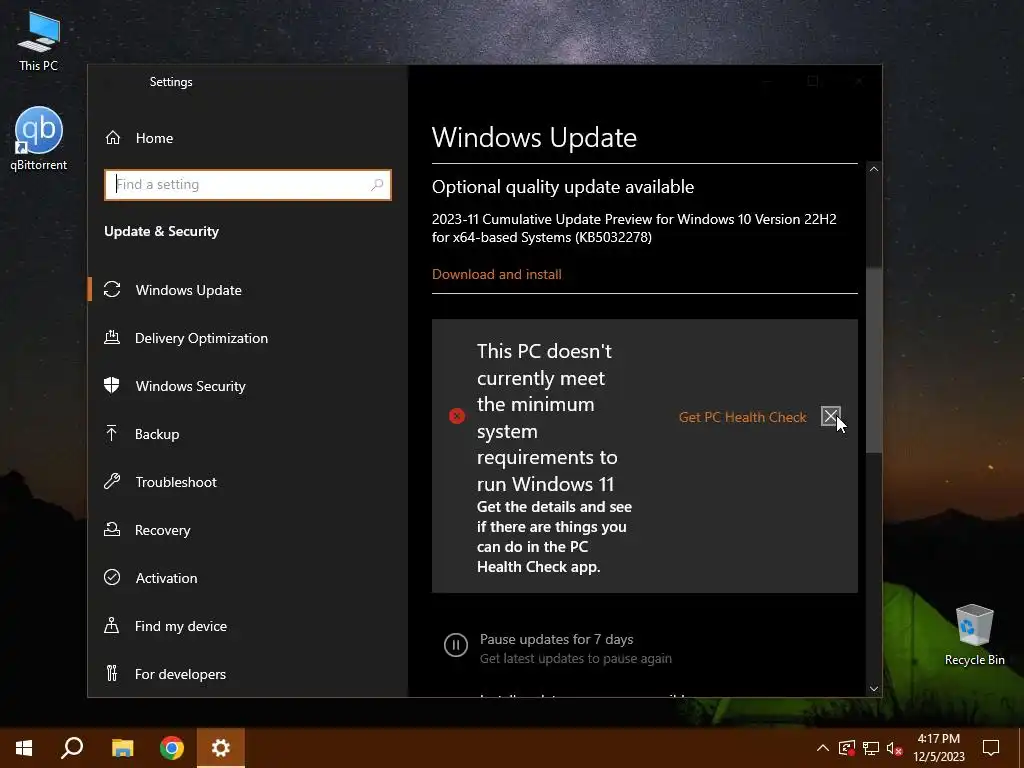Click Pause updates for 7 days
This screenshot has width=1024, height=768.
click(556, 639)
